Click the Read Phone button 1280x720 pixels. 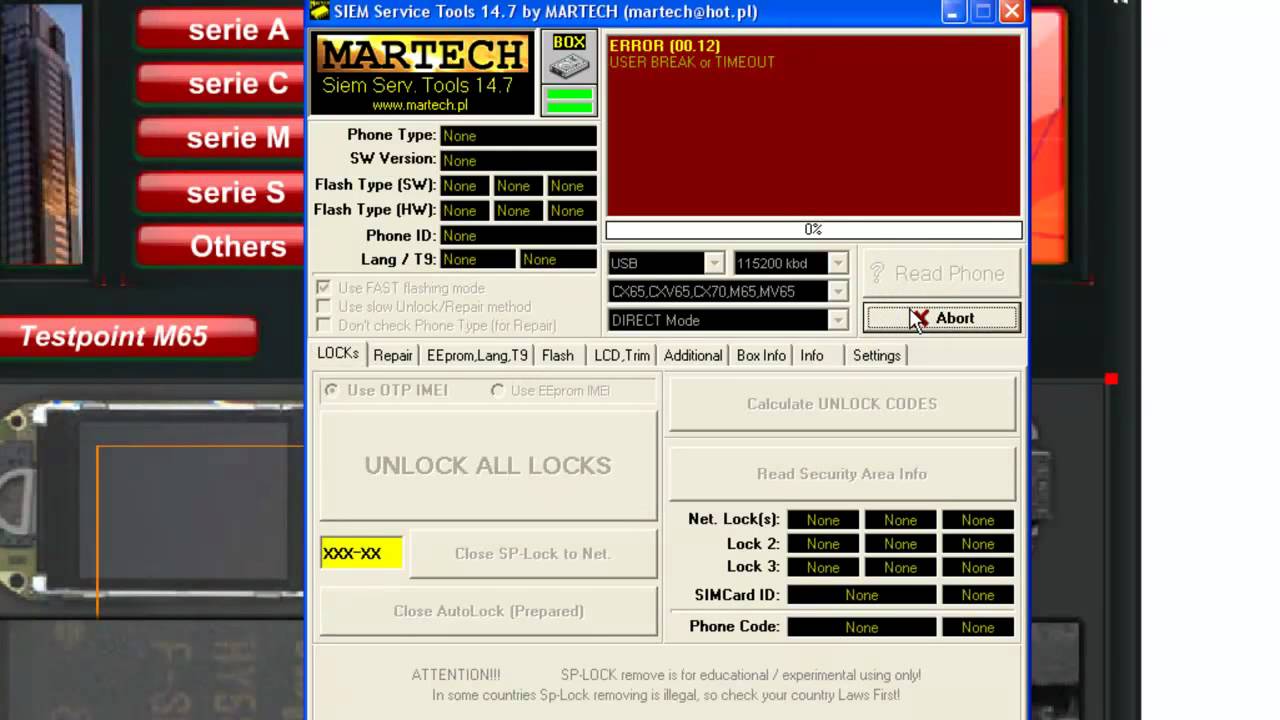tap(941, 273)
